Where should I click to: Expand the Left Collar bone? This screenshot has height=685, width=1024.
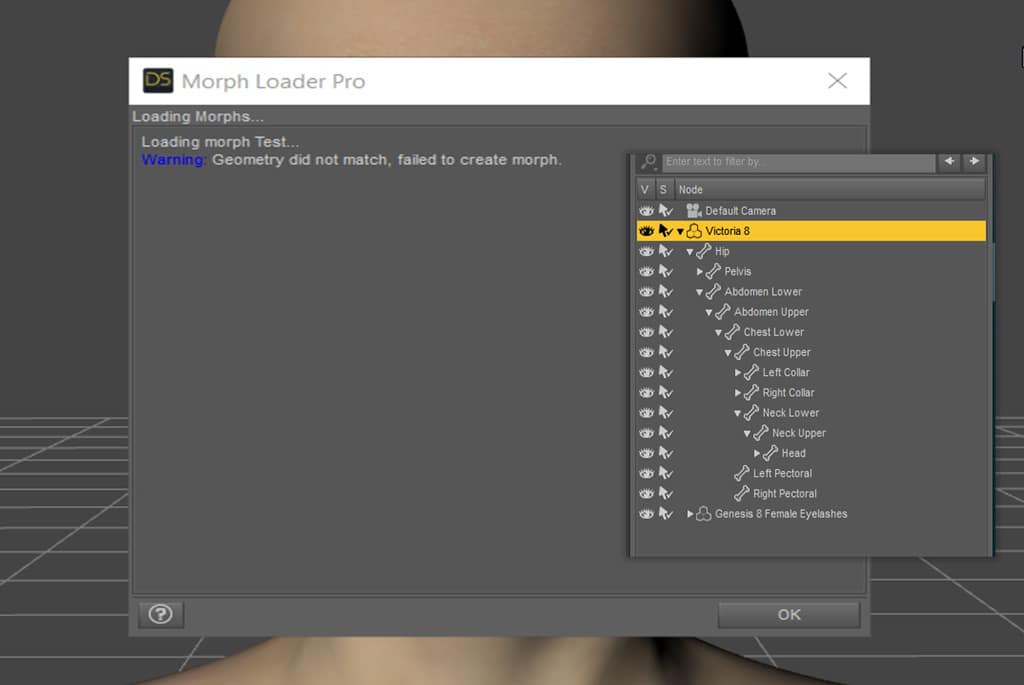pyautogui.click(x=738, y=373)
